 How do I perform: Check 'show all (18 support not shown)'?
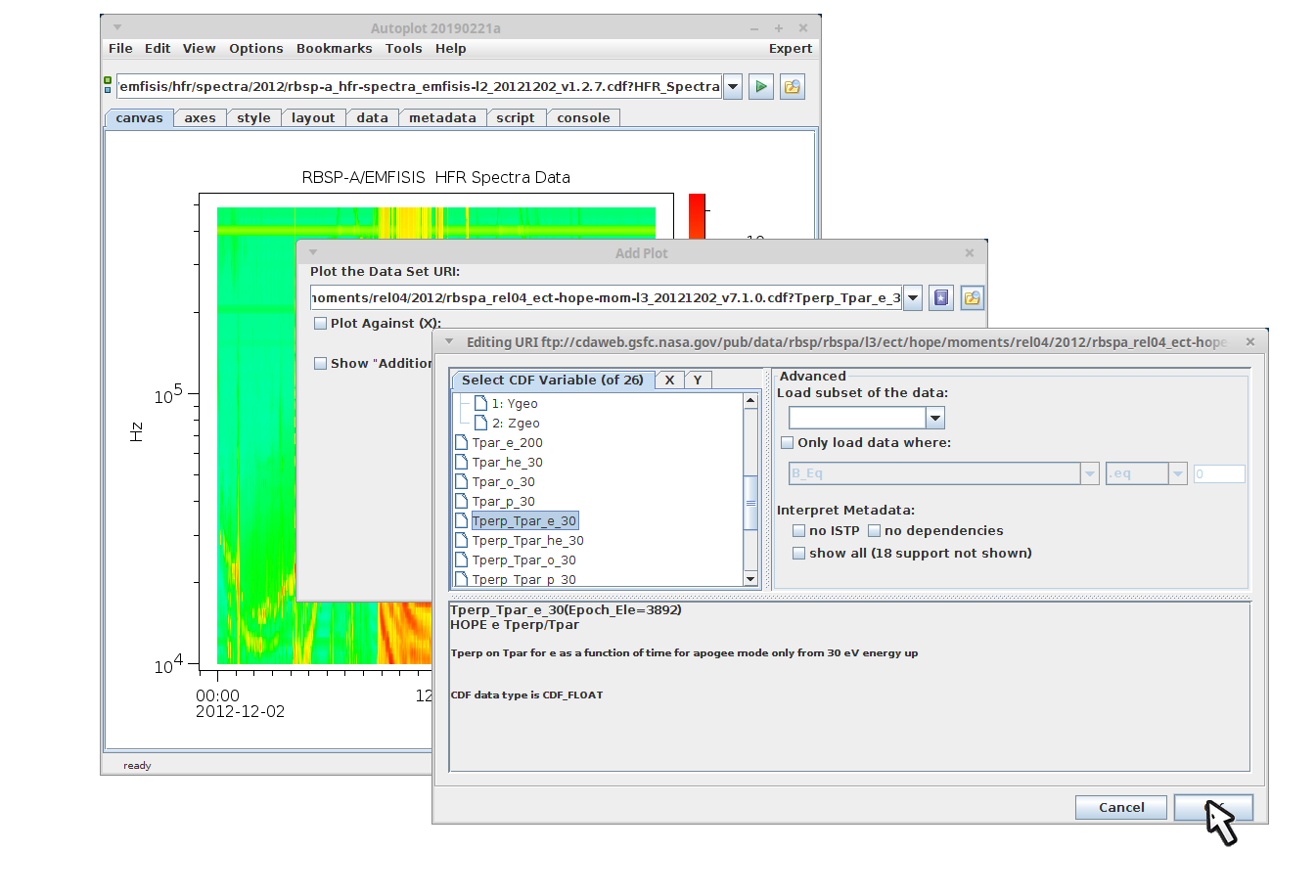tap(799, 554)
